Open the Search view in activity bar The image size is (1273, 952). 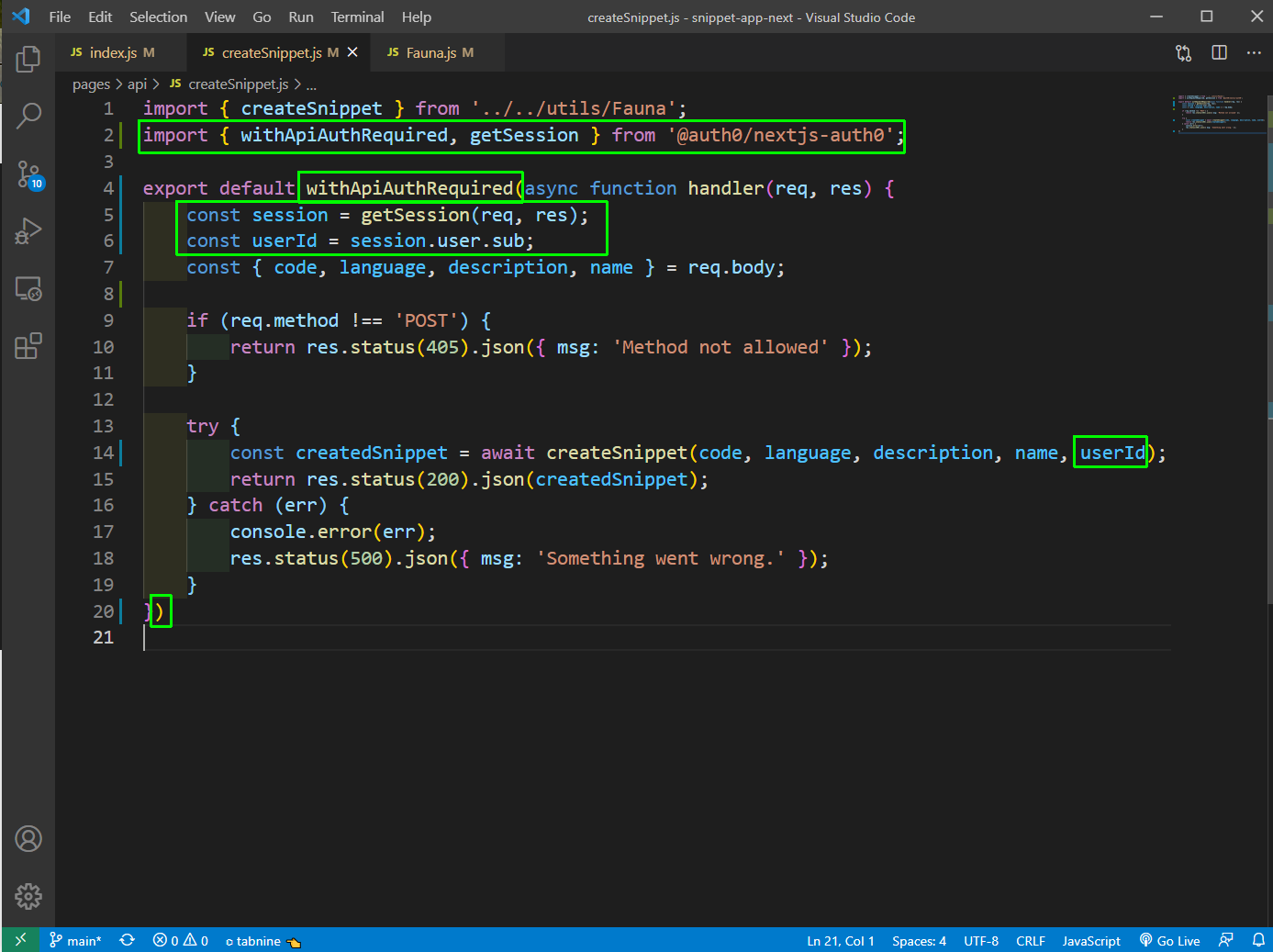(x=28, y=116)
